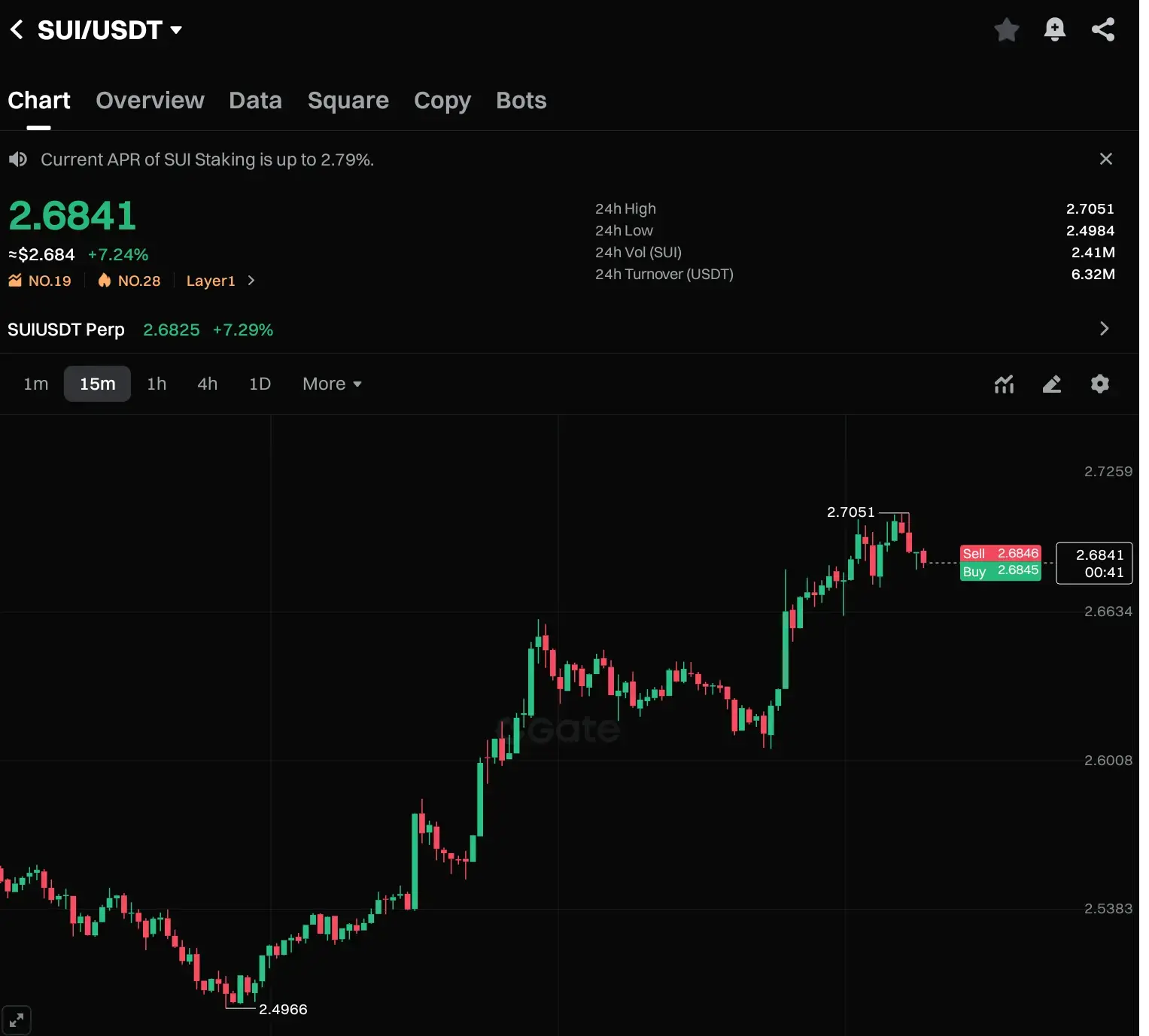Select the 4h timeframe

pos(207,384)
